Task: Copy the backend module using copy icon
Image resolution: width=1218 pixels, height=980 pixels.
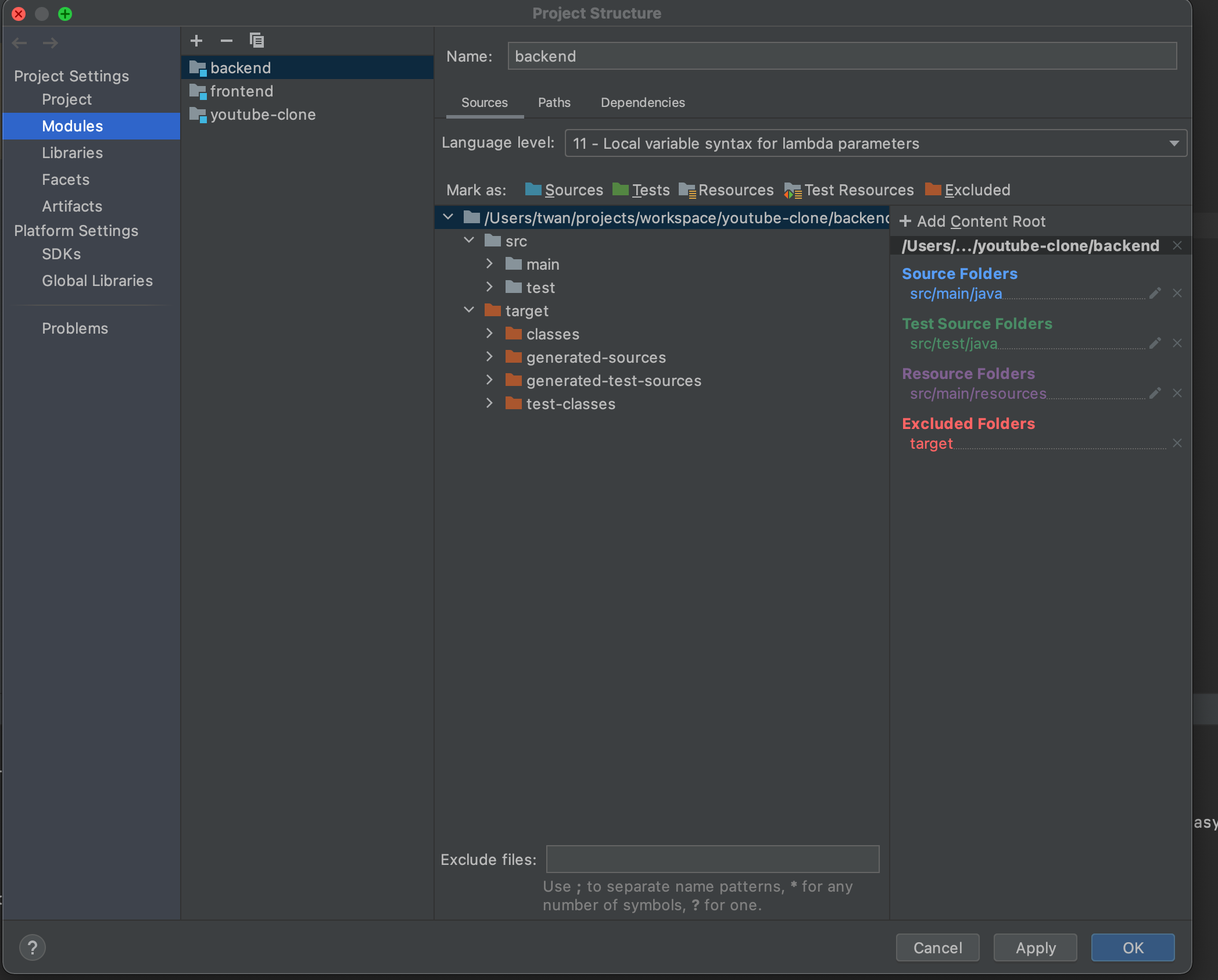Action: pos(257,41)
